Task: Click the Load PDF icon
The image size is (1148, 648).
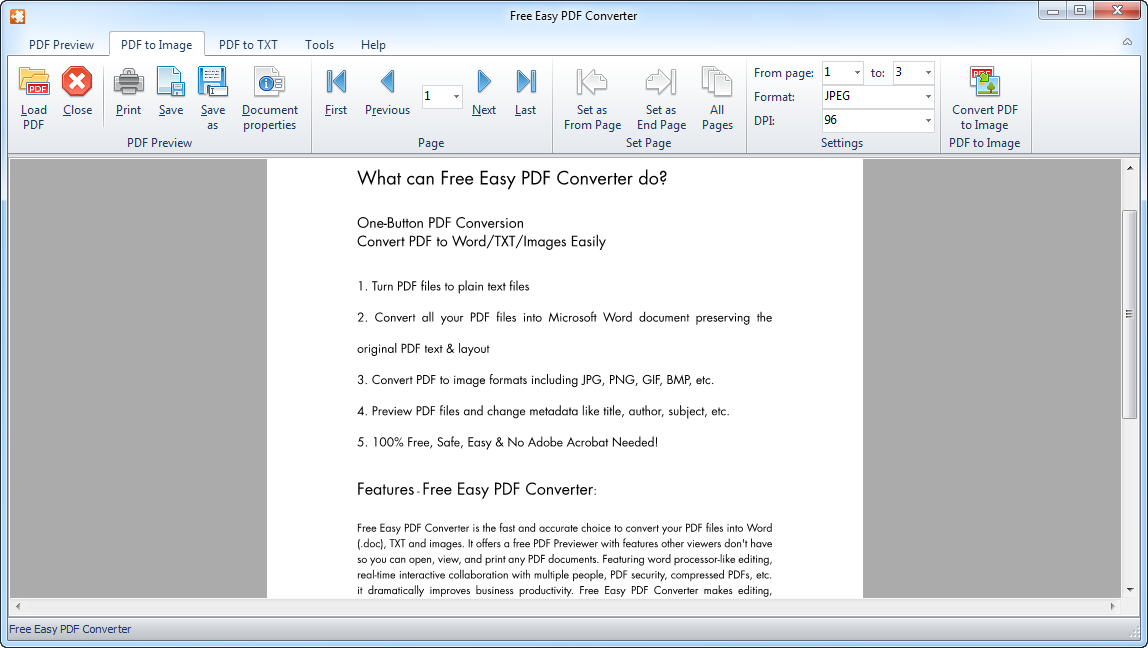Action: tap(33, 95)
